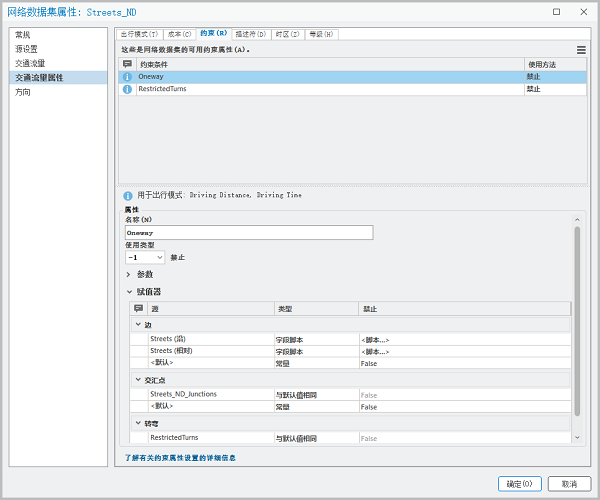
Task: Click the 确定(O) button
Action: tap(519, 483)
